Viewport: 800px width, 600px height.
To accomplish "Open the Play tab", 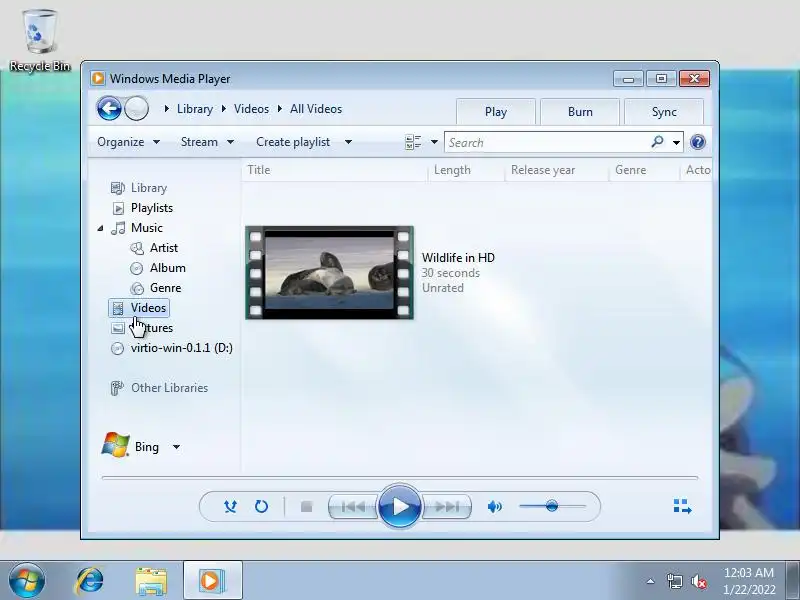I will [x=496, y=112].
